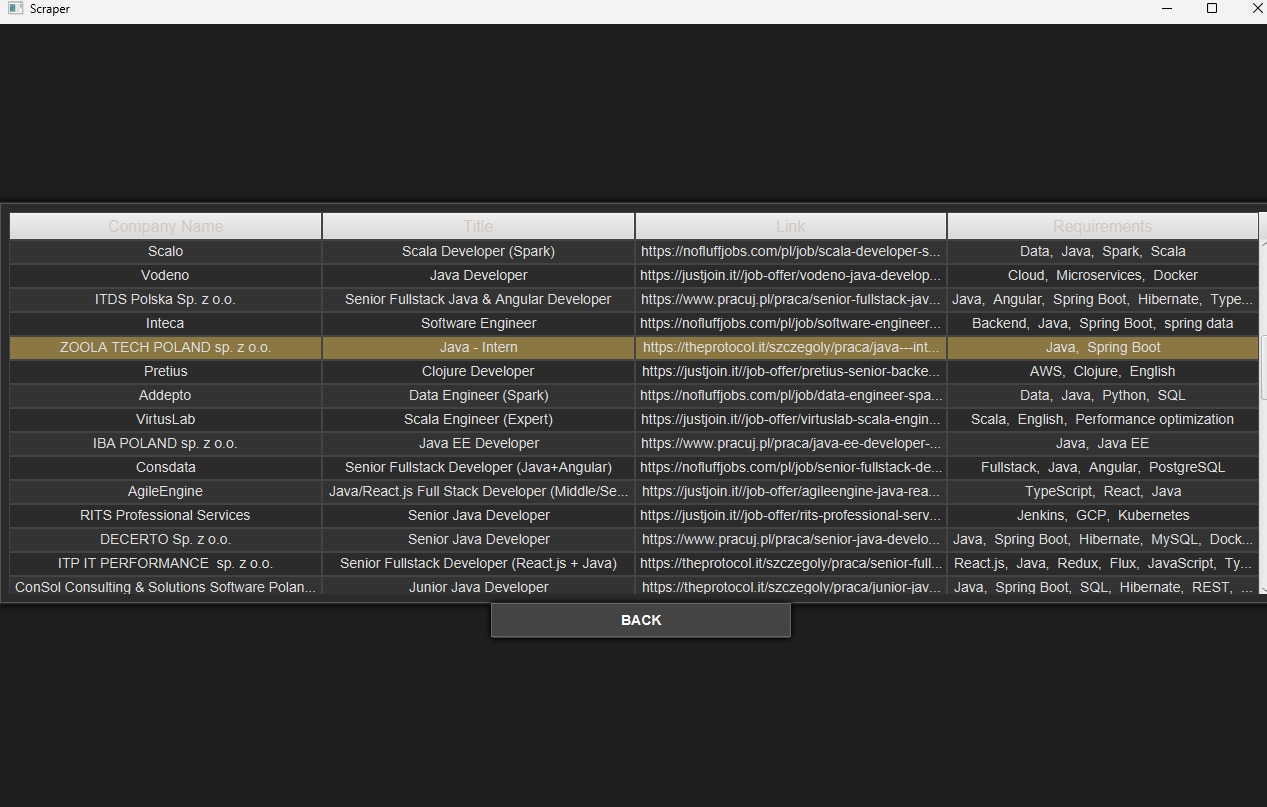Image resolution: width=1267 pixels, height=807 pixels.
Task: Click Senior Fullstack Developer (React.js + Java) cell
Action: tap(478, 563)
